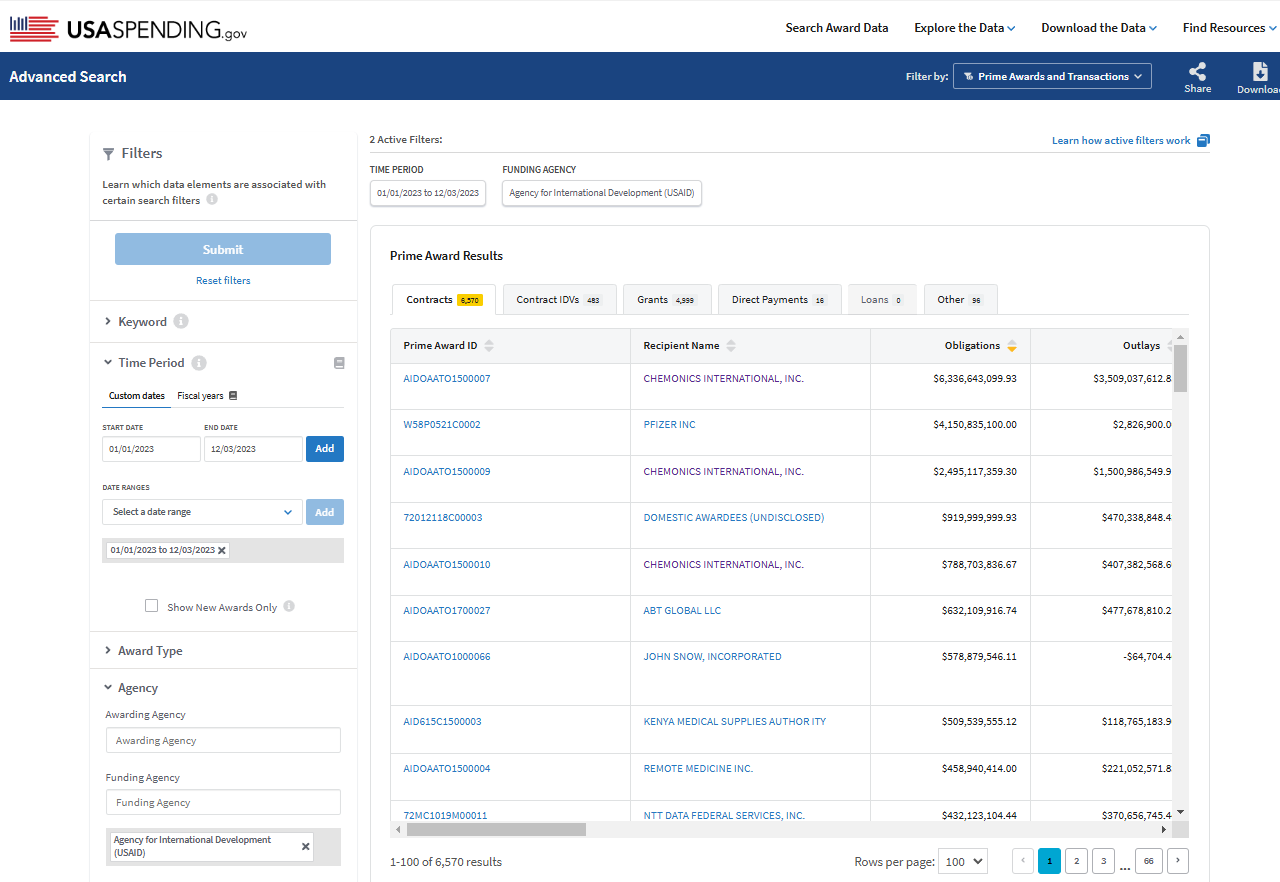Click the End Date input field
1280x882 pixels.
[253, 449]
